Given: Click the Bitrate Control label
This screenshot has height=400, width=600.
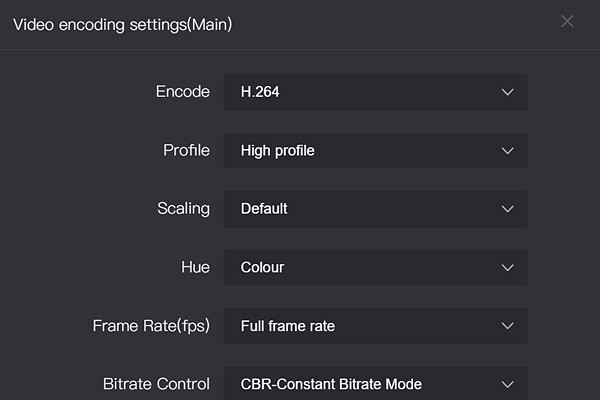Looking at the screenshot, I should coord(156,384).
